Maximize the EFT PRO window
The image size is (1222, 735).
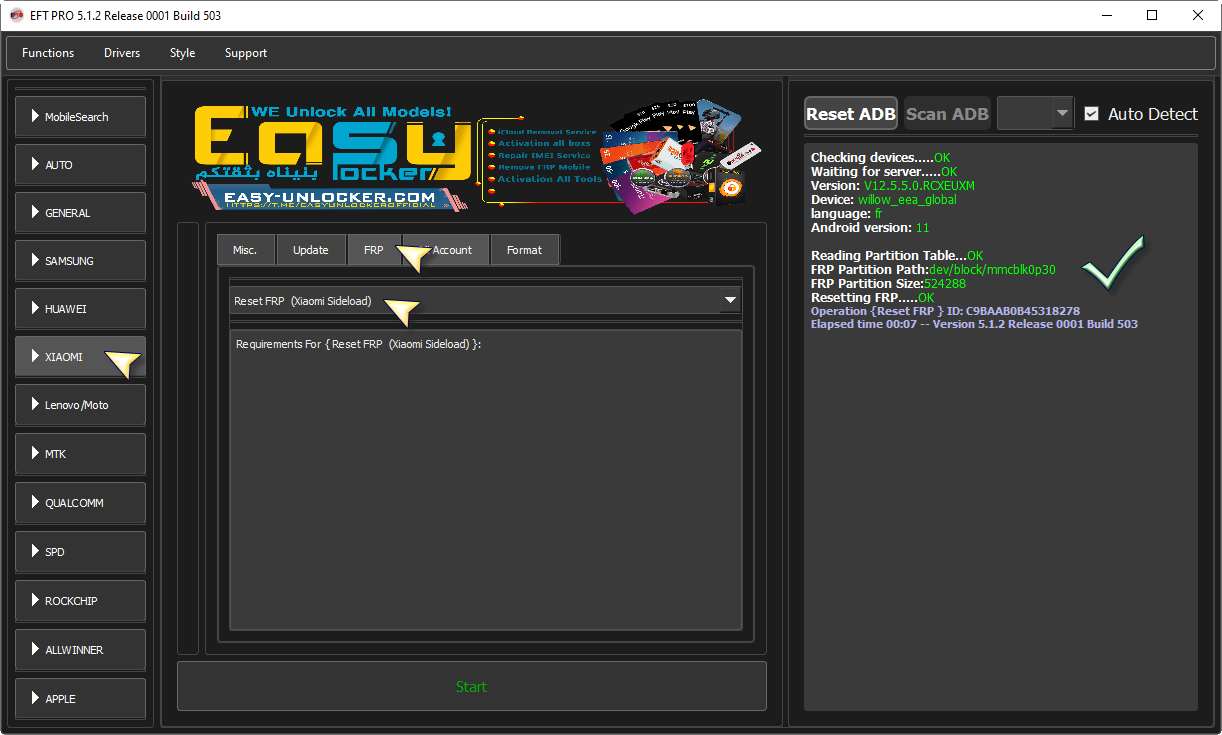[x=1153, y=16]
